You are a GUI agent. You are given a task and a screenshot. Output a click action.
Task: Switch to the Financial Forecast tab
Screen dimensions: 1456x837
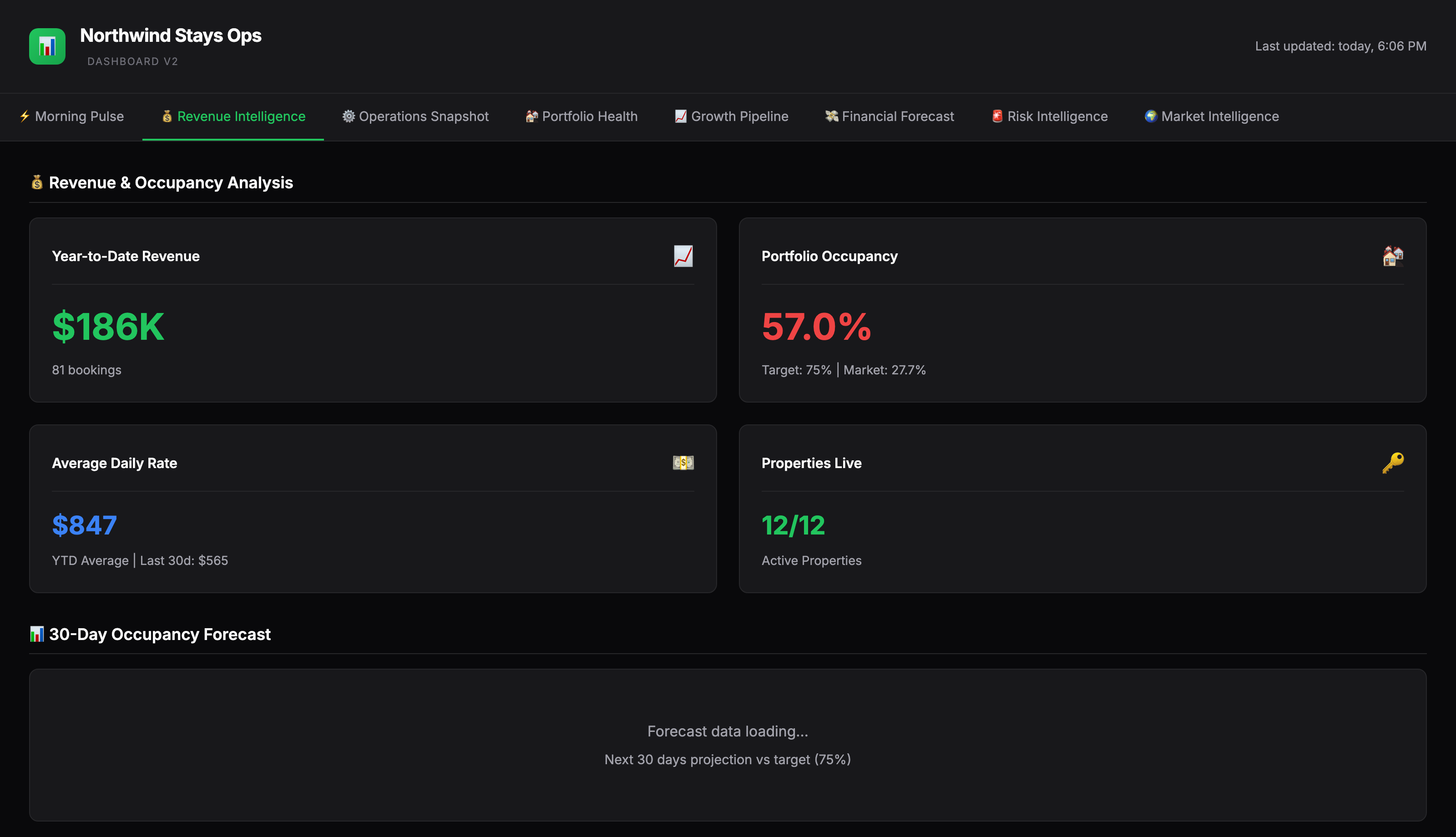click(889, 117)
